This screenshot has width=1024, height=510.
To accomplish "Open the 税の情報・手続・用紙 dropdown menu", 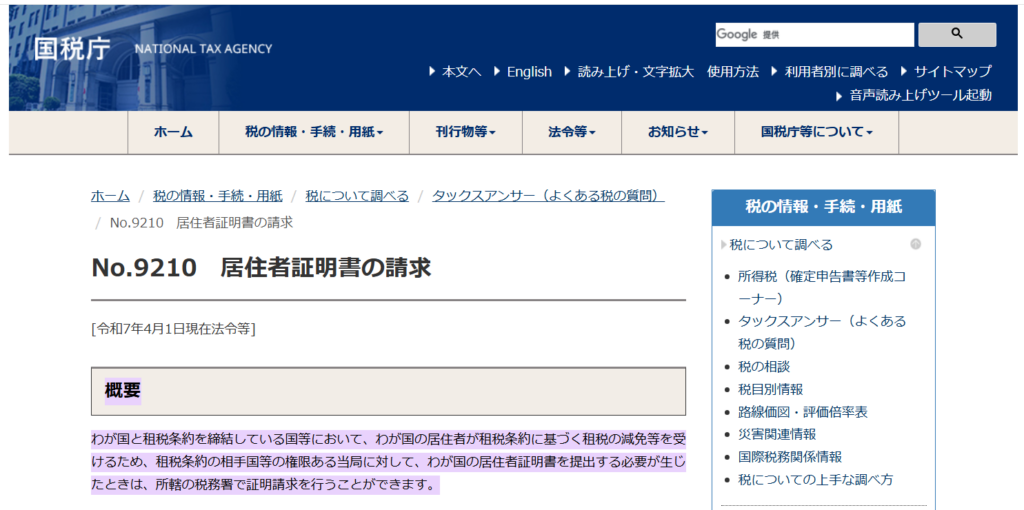I will [314, 132].
